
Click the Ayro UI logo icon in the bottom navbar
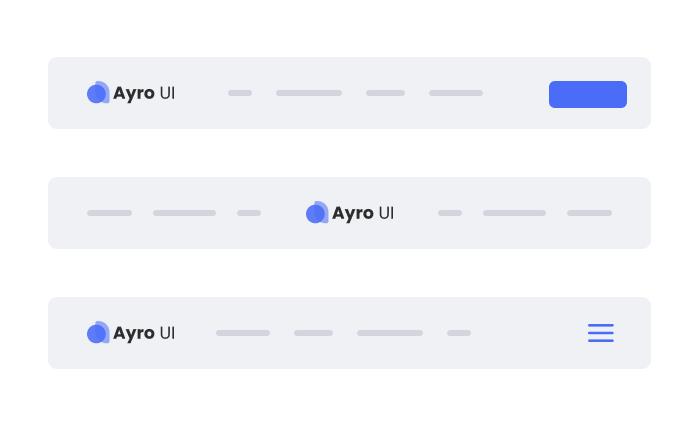click(98, 333)
